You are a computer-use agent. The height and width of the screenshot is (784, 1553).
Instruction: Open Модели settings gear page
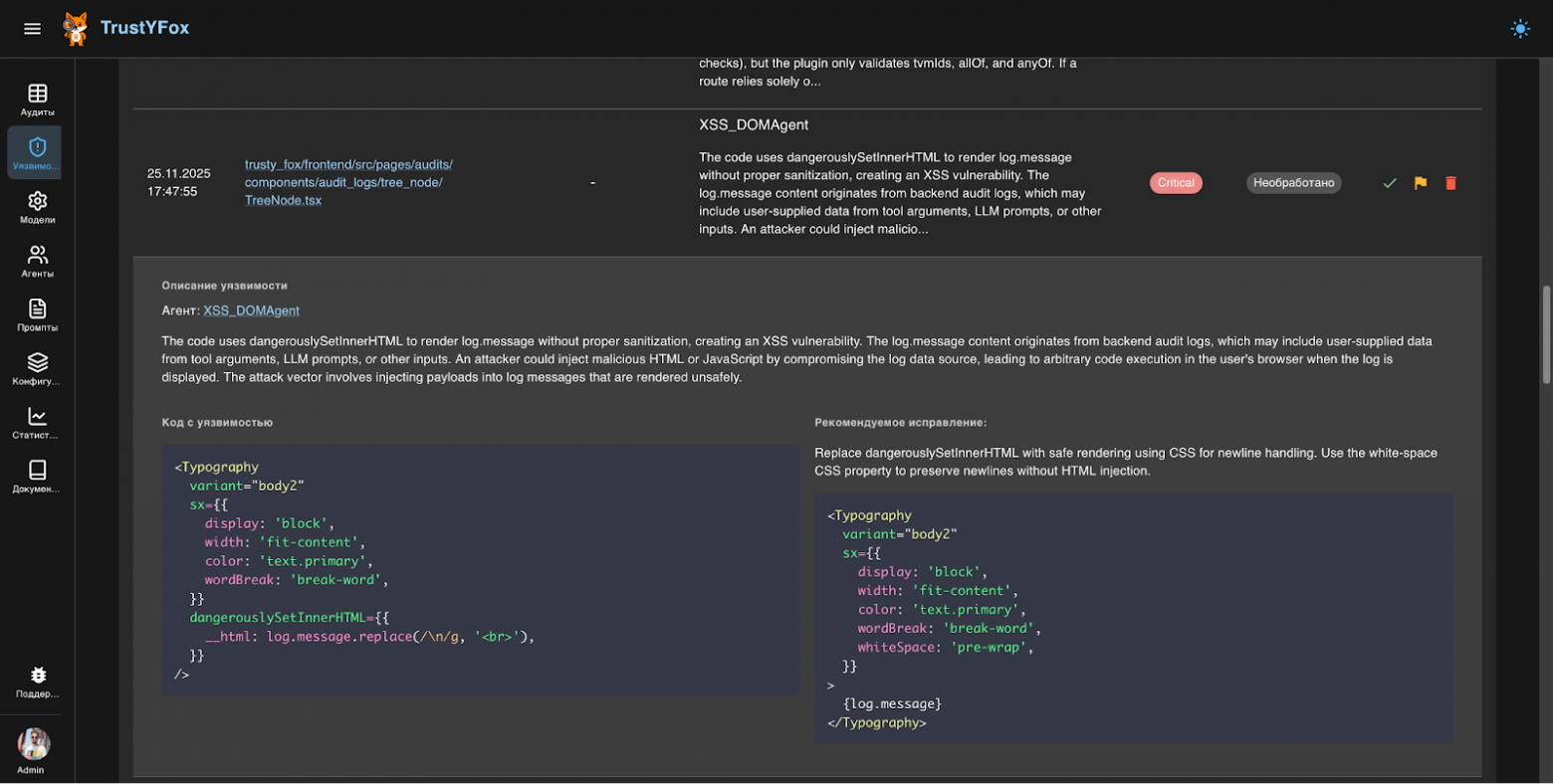tap(37, 207)
